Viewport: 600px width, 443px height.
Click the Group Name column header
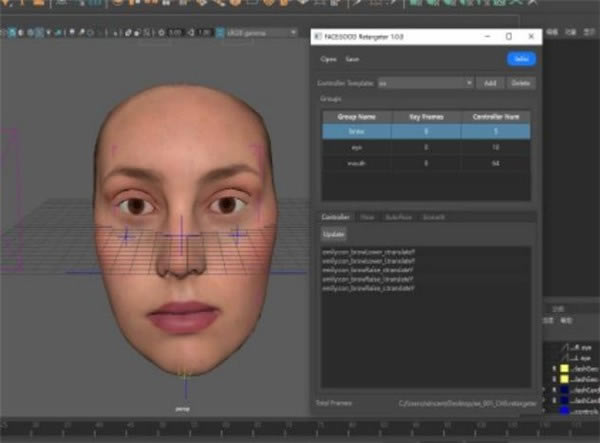click(356, 117)
